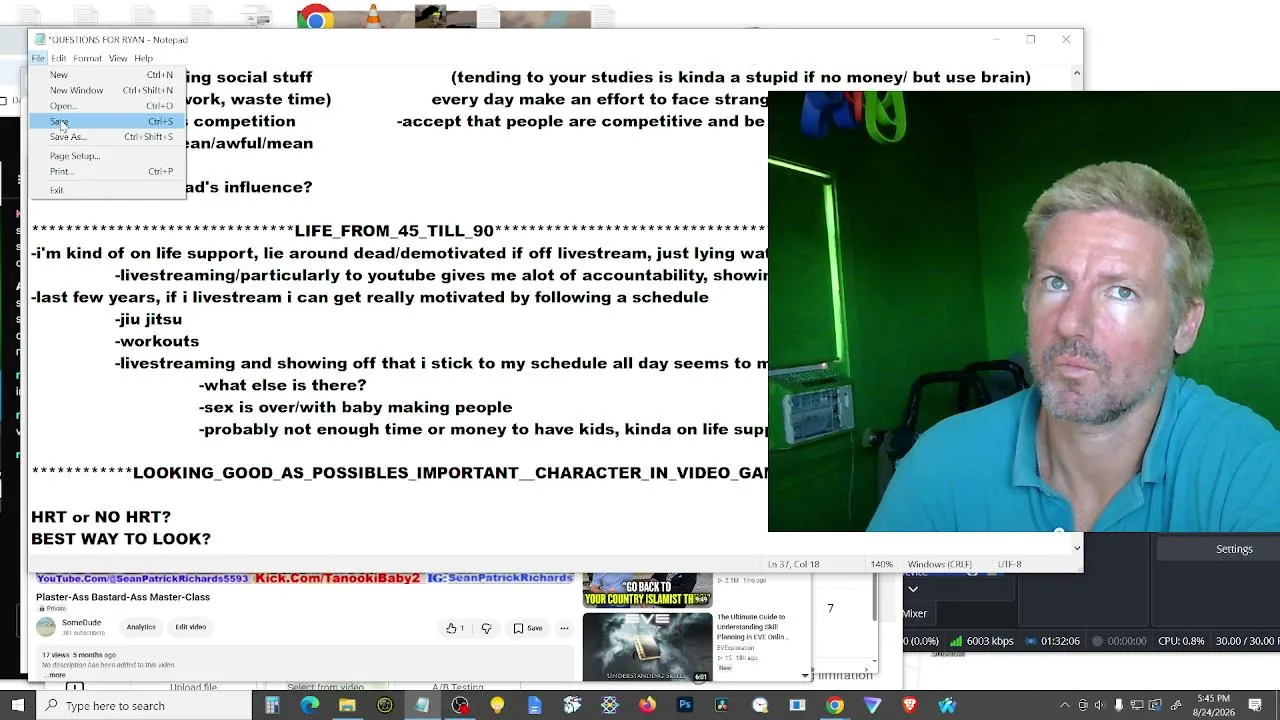Viewport: 1280px width, 720px height.
Task: Click 'Windows (CRLF)' in the Notepad status bar
Action: [x=939, y=564]
